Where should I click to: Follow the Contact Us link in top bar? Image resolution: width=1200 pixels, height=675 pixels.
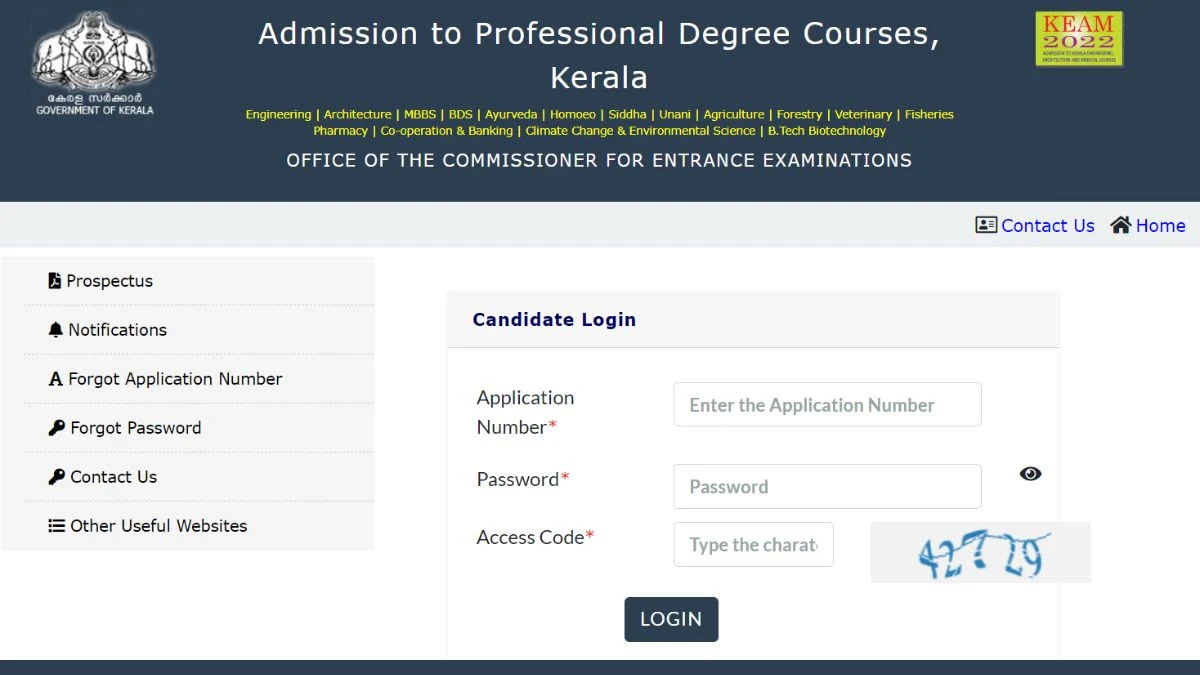tap(1048, 226)
